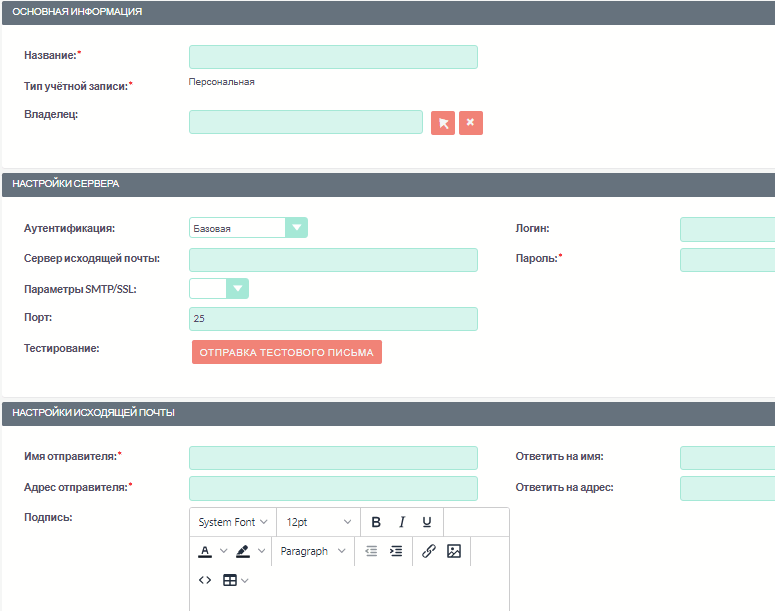
Task: Click the Название input field
Action: coord(333,57)
